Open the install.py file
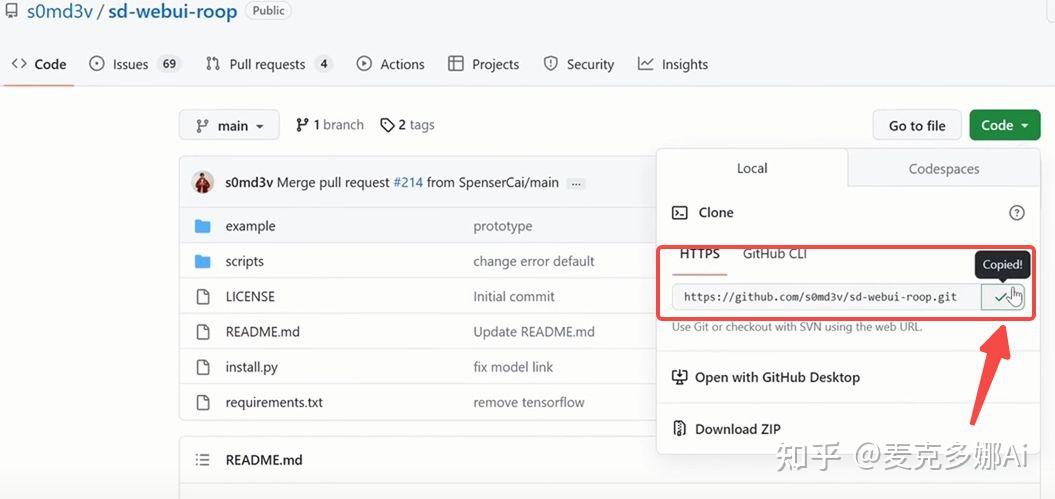Screen dimensions: 1055x499 [252, 367]
